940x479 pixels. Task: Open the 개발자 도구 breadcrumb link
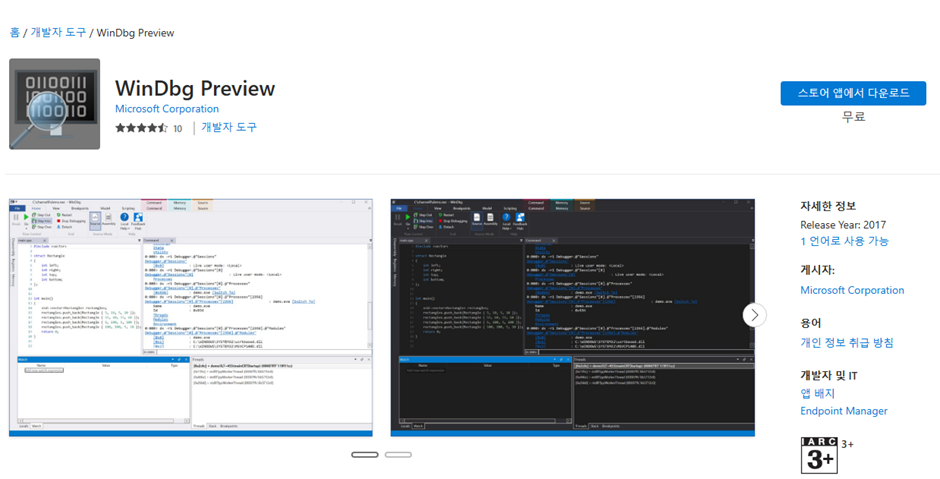click(x=58, y=32)
